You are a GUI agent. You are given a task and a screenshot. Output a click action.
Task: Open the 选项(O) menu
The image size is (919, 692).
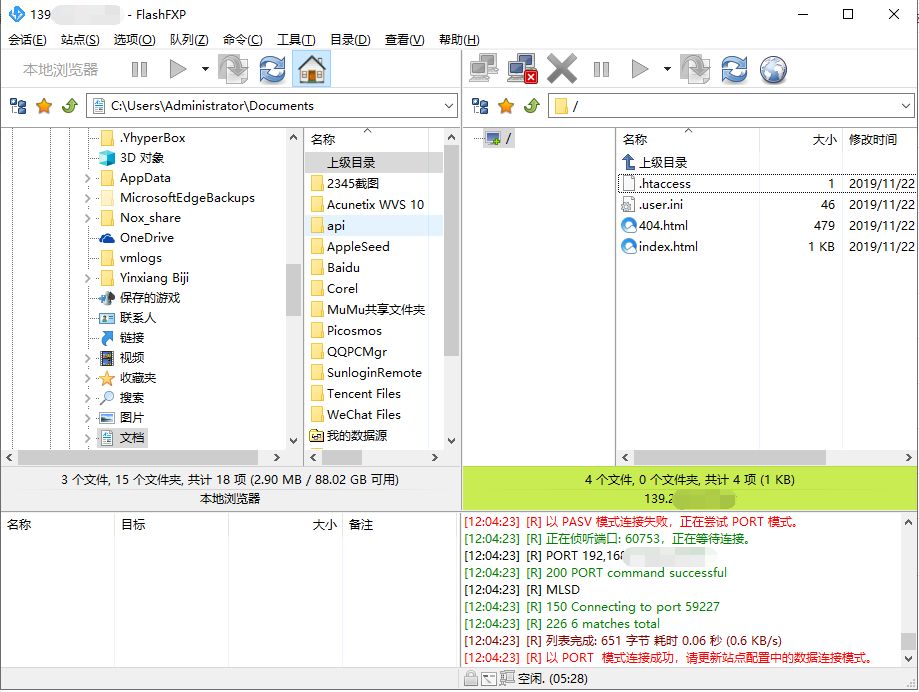pos(134,40)
